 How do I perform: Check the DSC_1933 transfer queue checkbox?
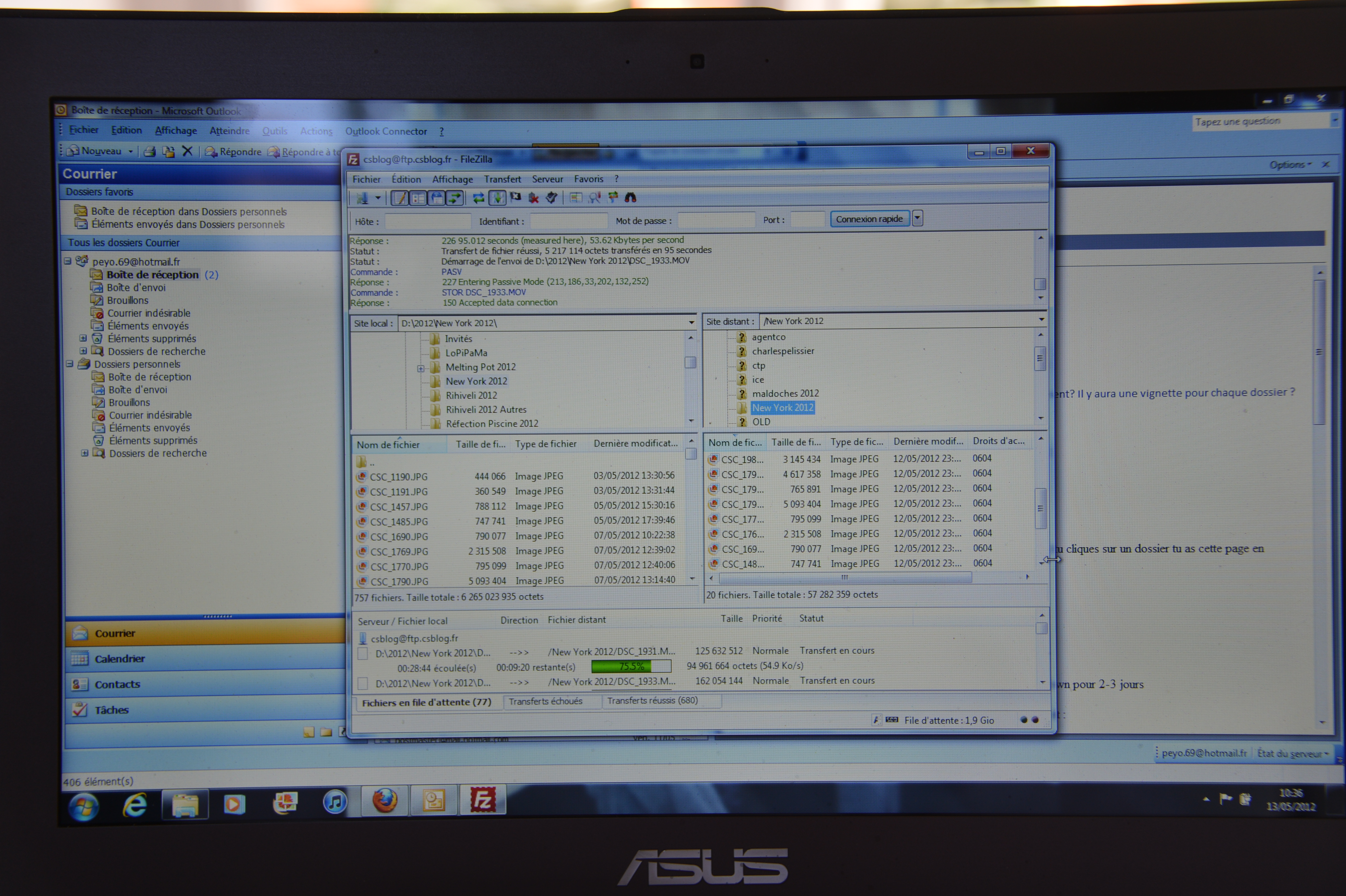pos(362,683)
